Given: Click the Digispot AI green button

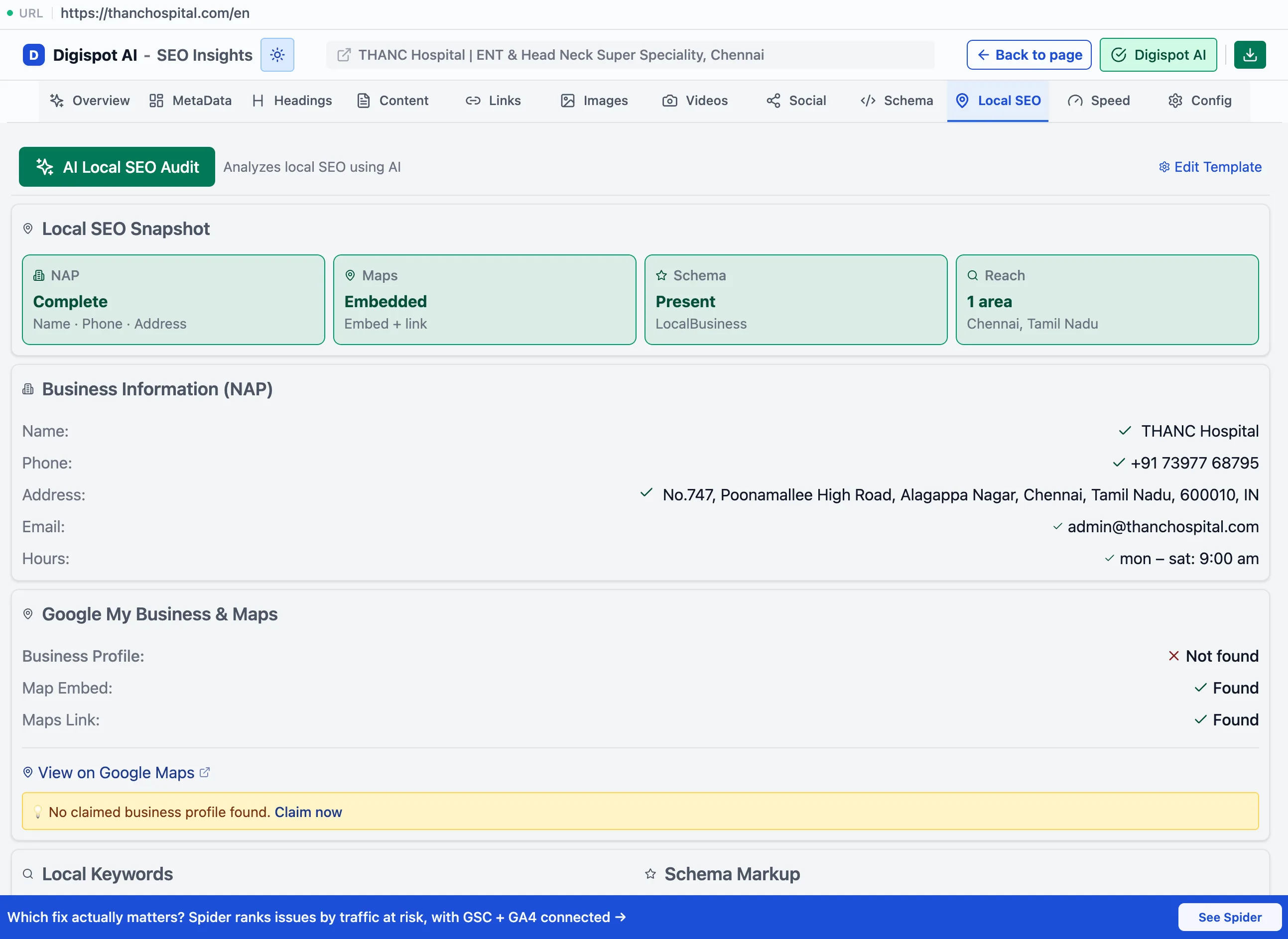Looking at the screenshot, I should tap(1159, 55).
